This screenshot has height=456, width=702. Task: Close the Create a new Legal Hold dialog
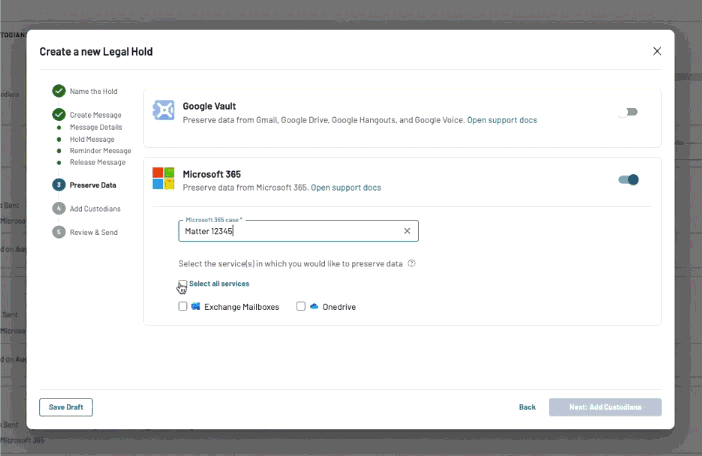[x=657, y=51]
